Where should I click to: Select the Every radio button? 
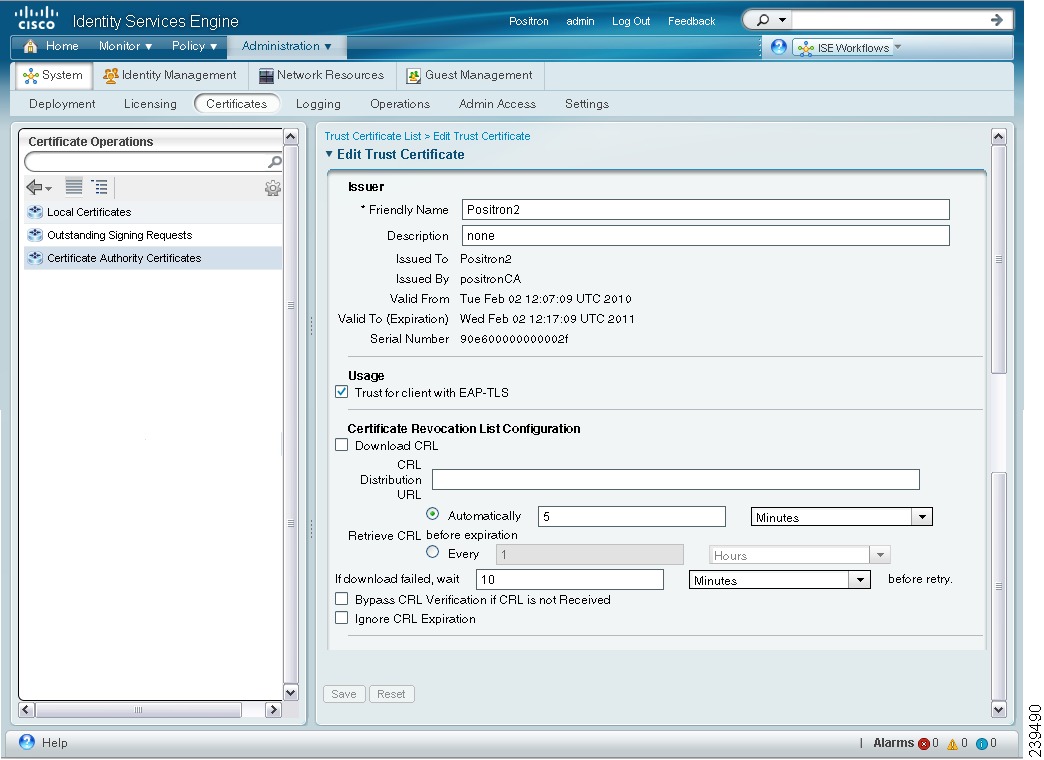pyautogui.click(x=433, y=552)
